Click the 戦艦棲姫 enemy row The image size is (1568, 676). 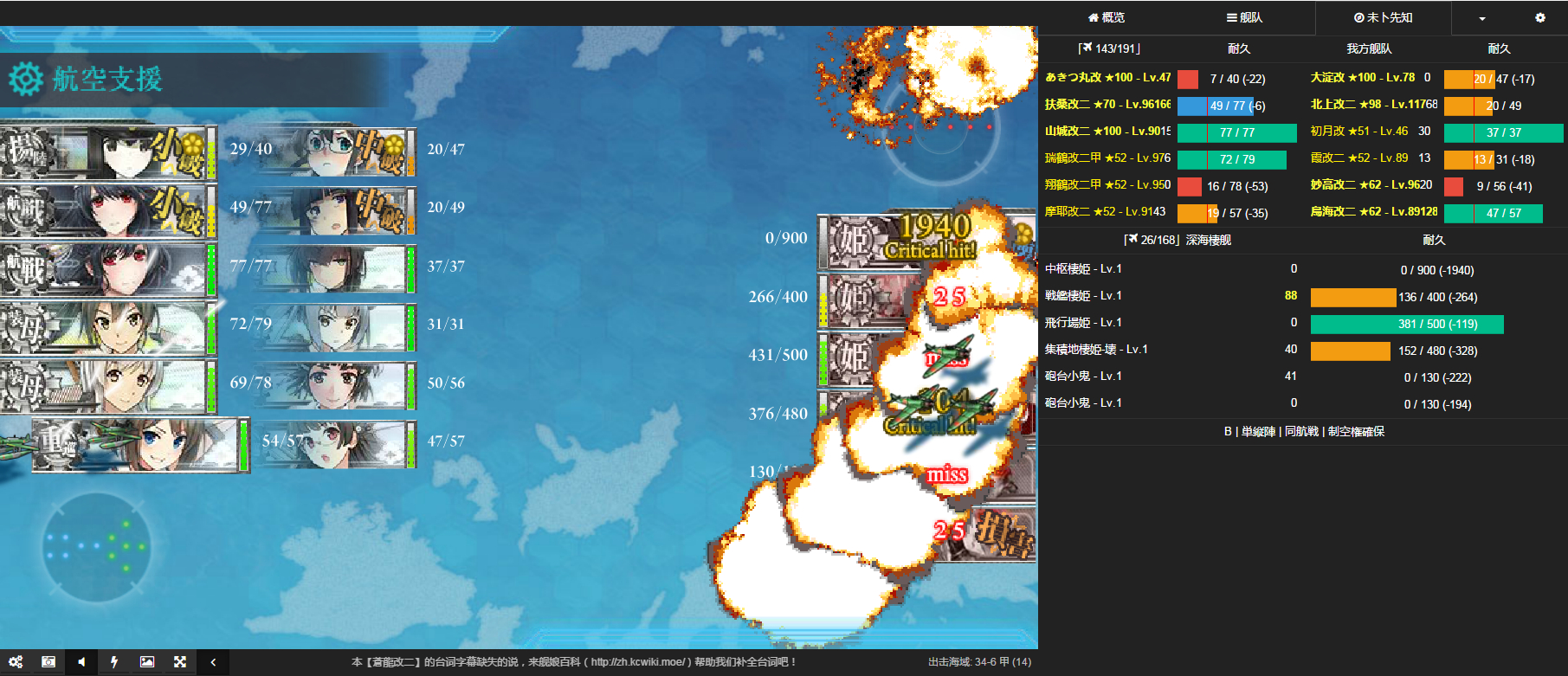[1303, 297]
